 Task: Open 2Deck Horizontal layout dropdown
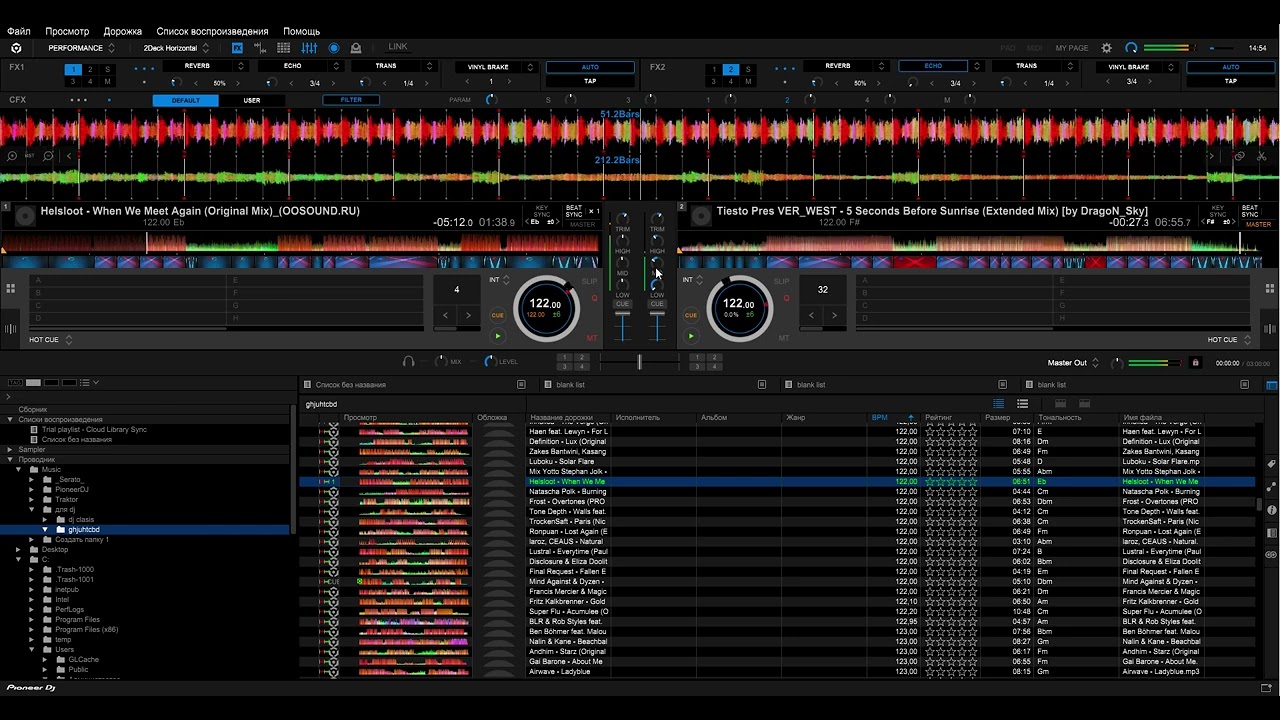click(x=176, y=48)
